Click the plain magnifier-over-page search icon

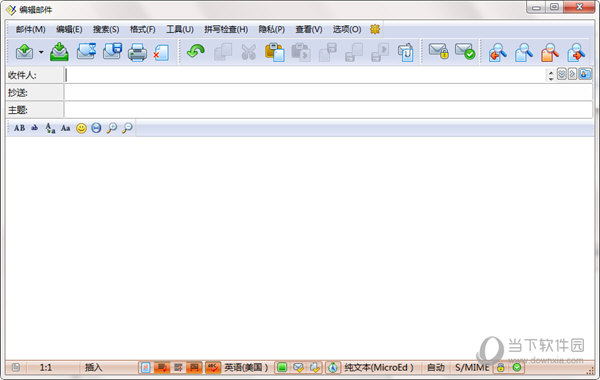[524, 52]
